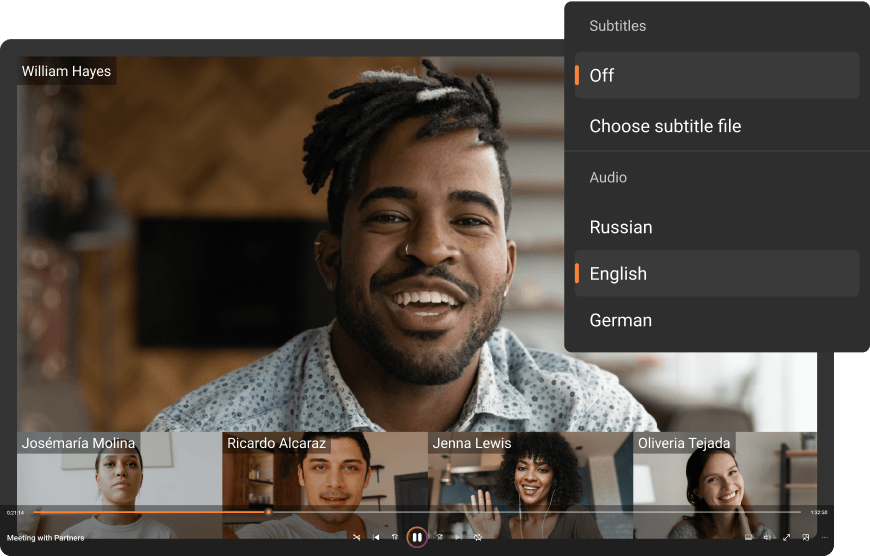
Task: Skip to the previous track
Action: [x=376, y=537]
